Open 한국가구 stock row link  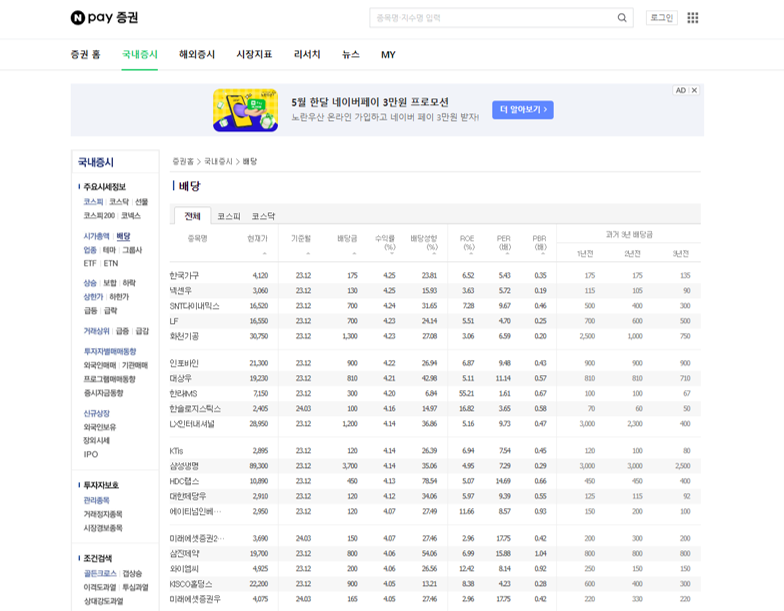[184, 276]
